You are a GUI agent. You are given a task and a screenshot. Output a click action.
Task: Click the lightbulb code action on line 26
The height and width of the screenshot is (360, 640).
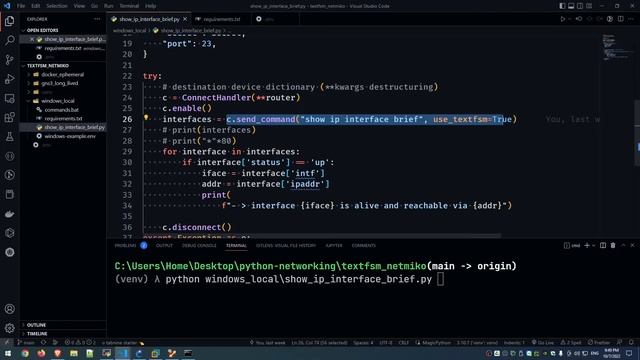(x=146, y=118)
